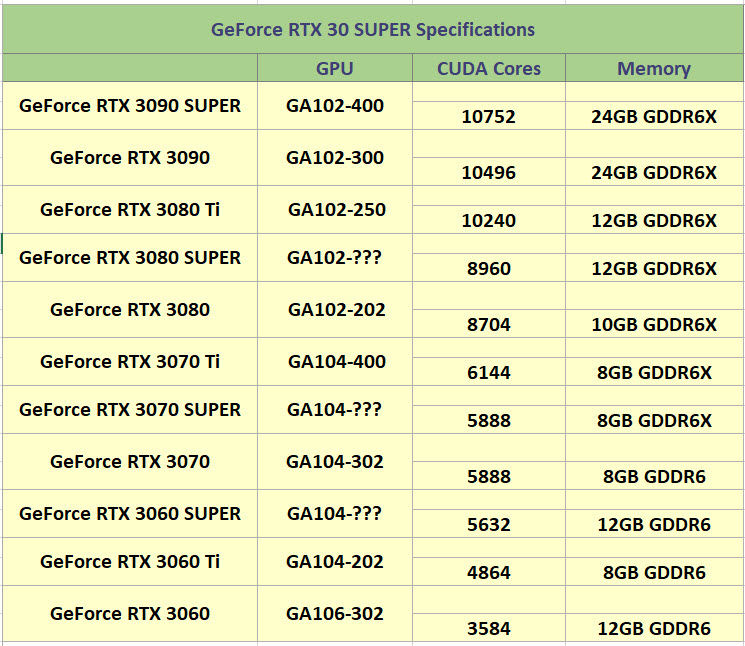Select the GA102-400 cell
745x646 pixels.
[x=334, y=105]
